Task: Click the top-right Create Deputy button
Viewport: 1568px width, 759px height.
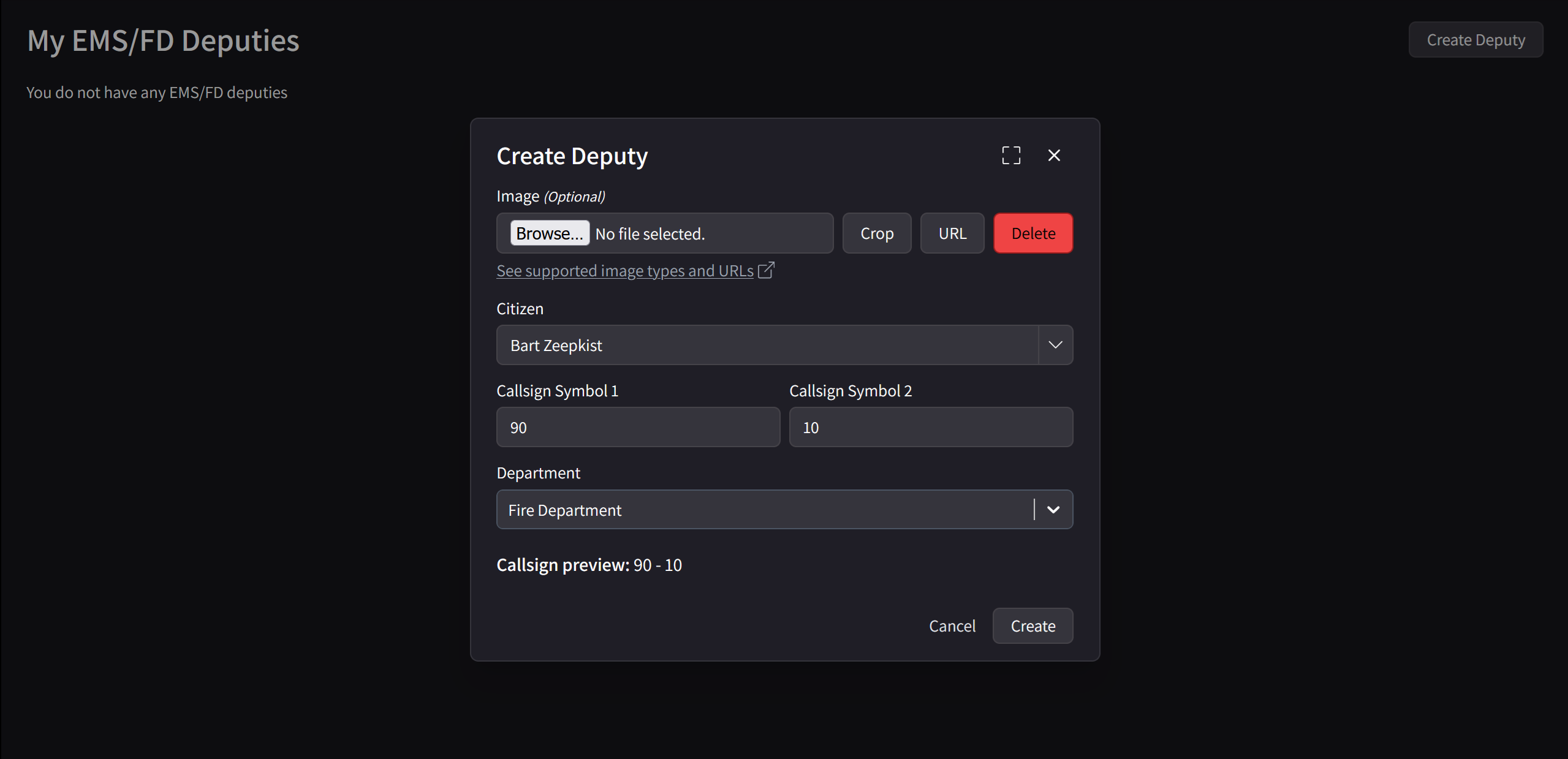Action: [x=1475, y=40]
